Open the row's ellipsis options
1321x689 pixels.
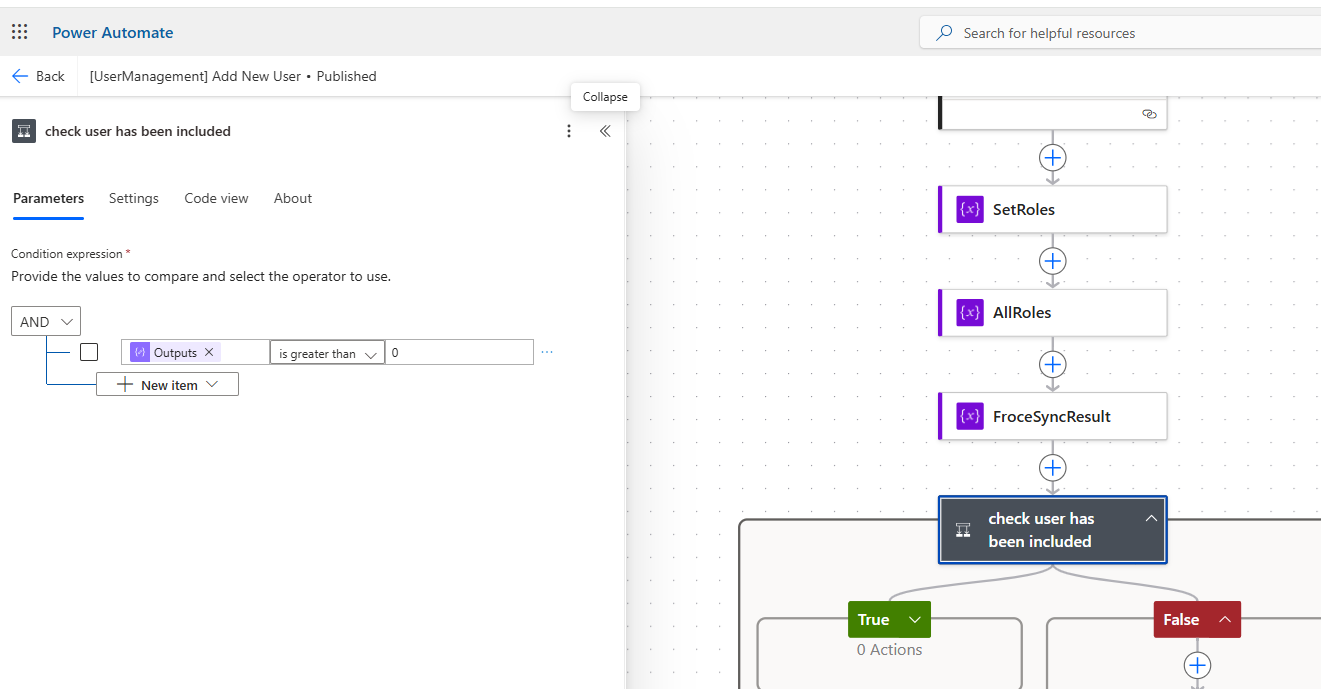(547, 352)
